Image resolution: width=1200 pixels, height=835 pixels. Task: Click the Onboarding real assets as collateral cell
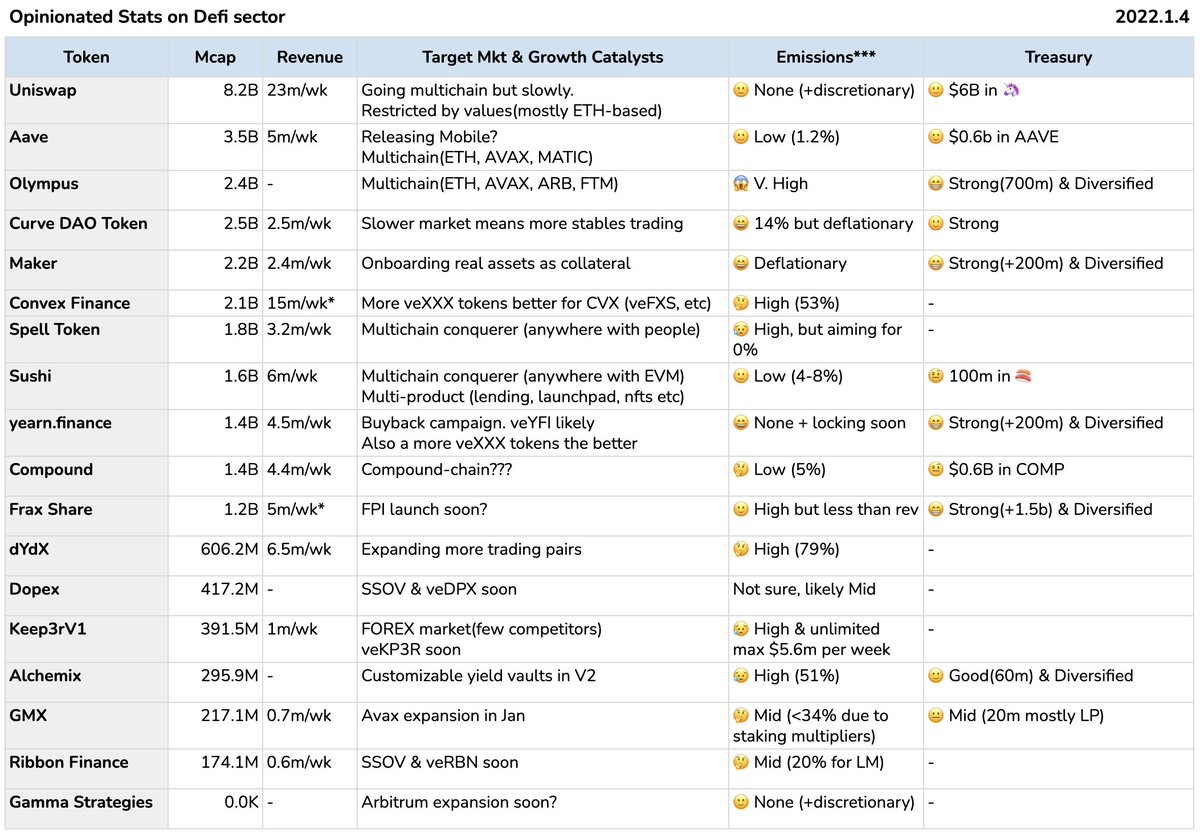coord(542,269)
